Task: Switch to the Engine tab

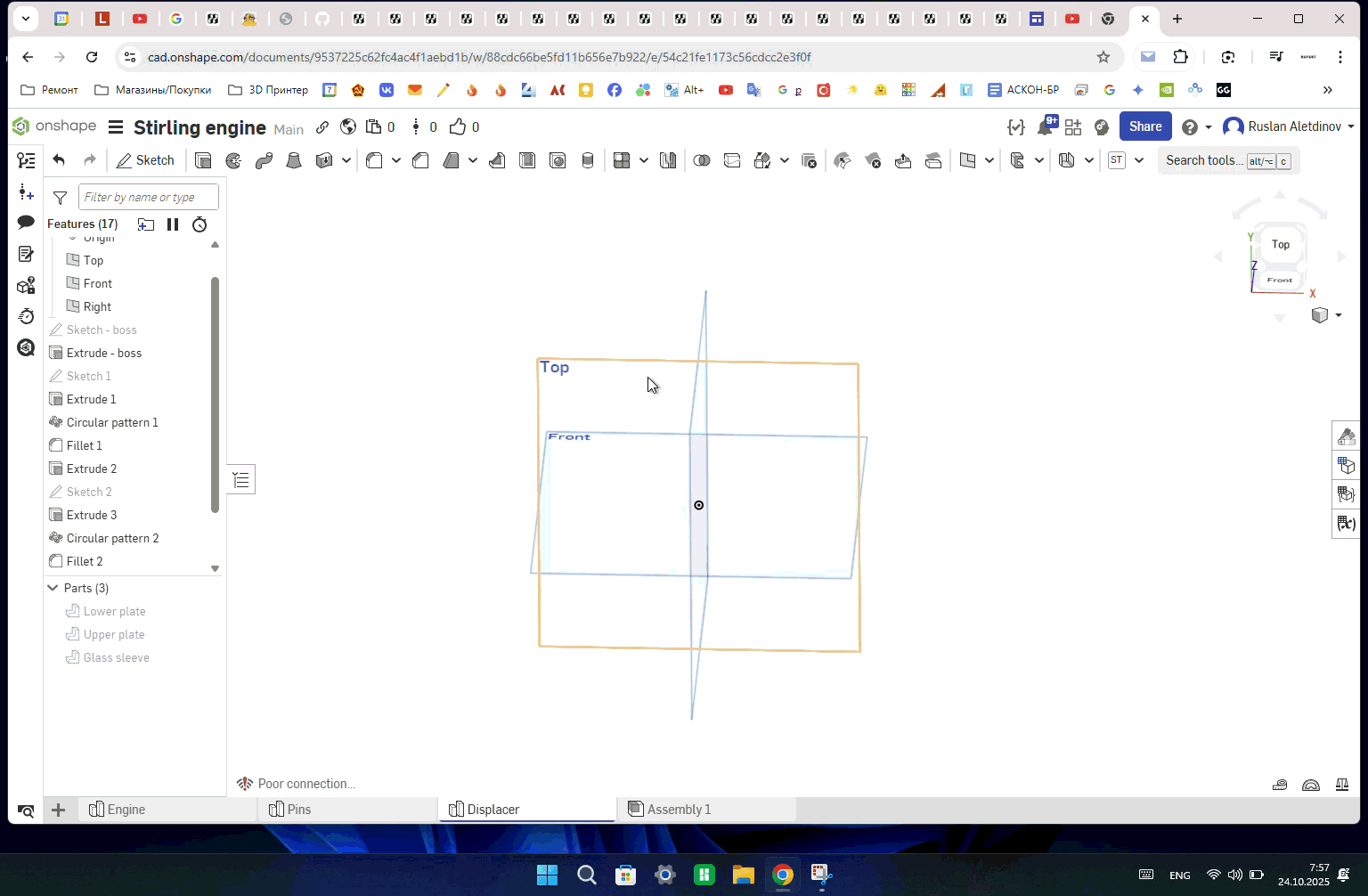Action: pos(126,810)
